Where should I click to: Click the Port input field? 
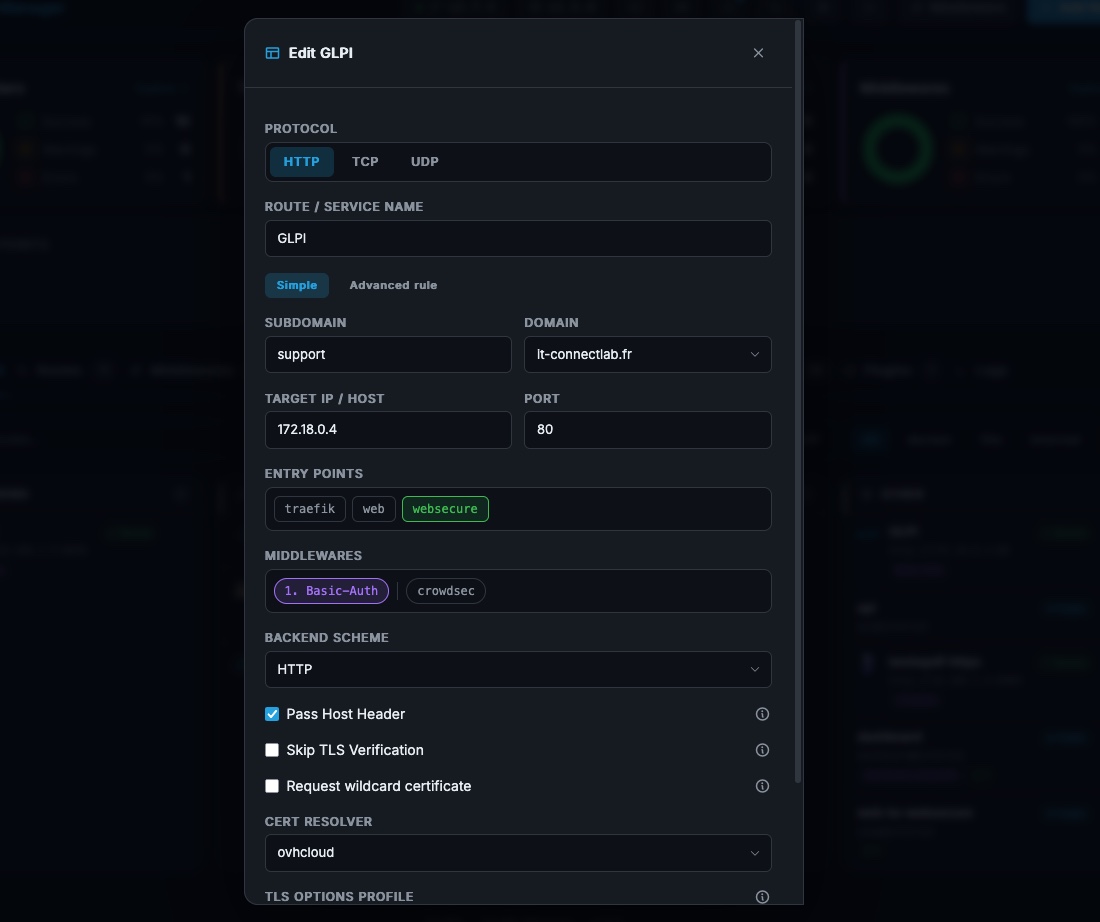(648, 429)
